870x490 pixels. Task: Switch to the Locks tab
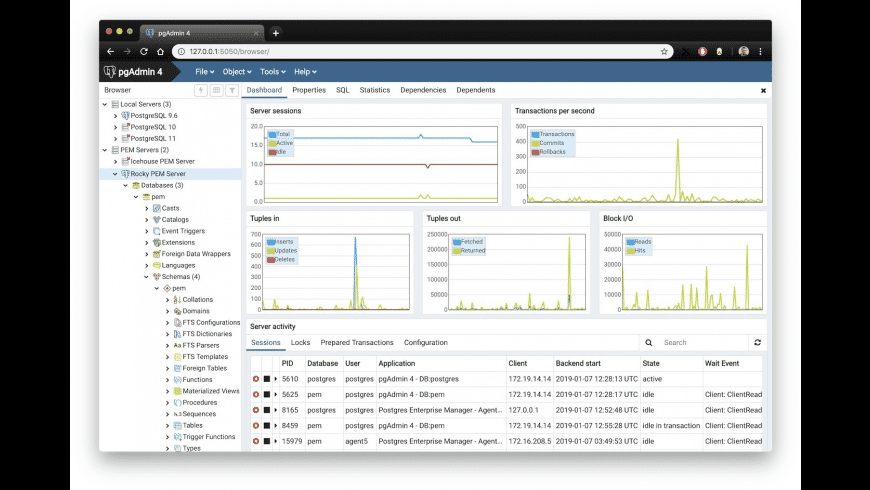pyautogui.click(x=300, y=342)
